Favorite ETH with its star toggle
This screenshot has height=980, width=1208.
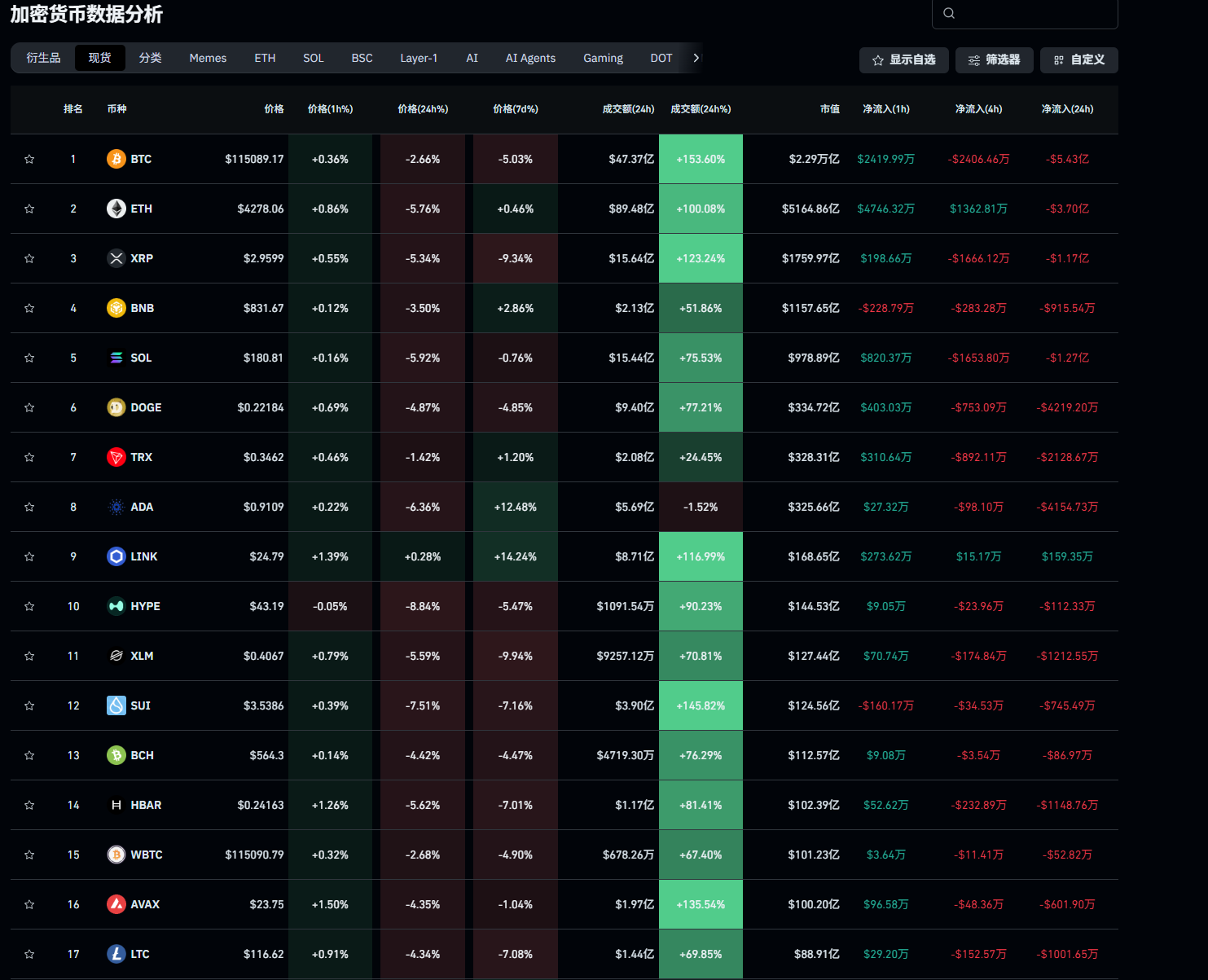pyautogui.click(x=29, y=209)
